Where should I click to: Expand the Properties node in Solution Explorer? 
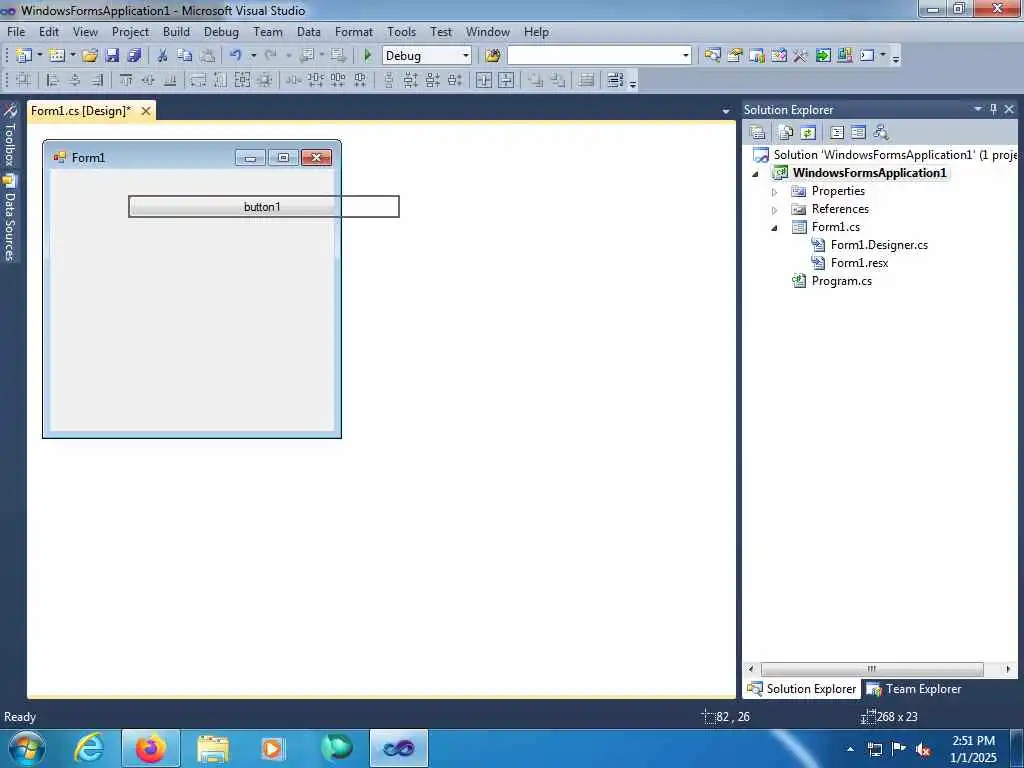775,192
